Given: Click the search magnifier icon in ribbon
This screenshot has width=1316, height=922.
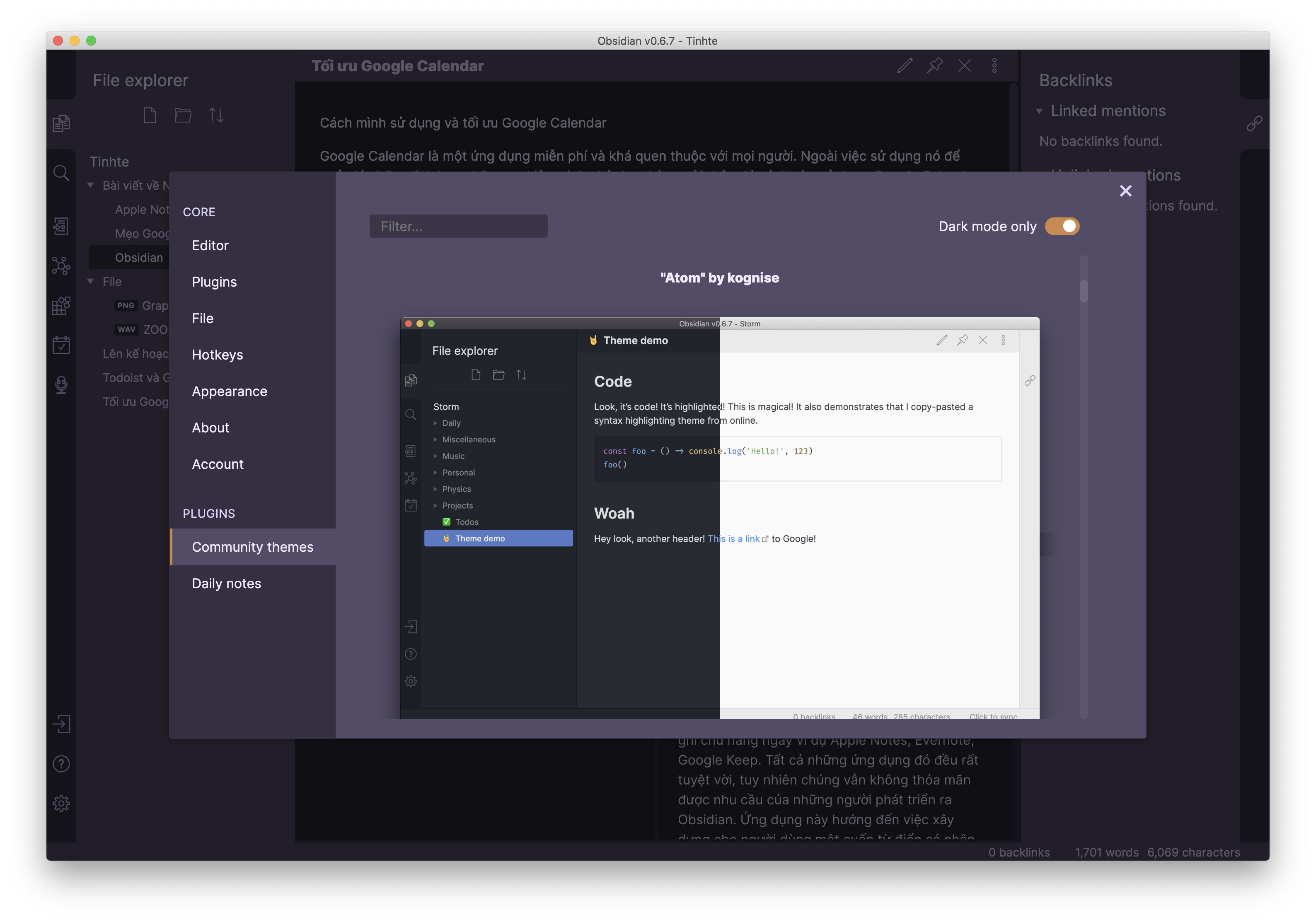Looking at the screenshot, I should (x=61, y=172).
